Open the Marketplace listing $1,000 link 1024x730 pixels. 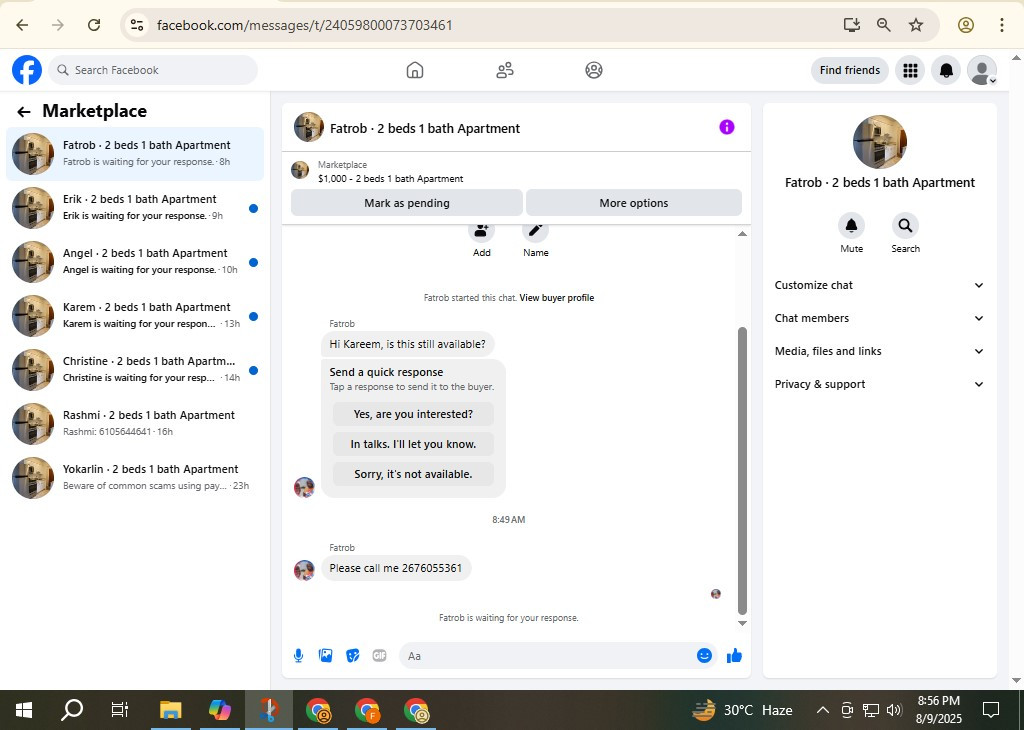click(391, 178)
